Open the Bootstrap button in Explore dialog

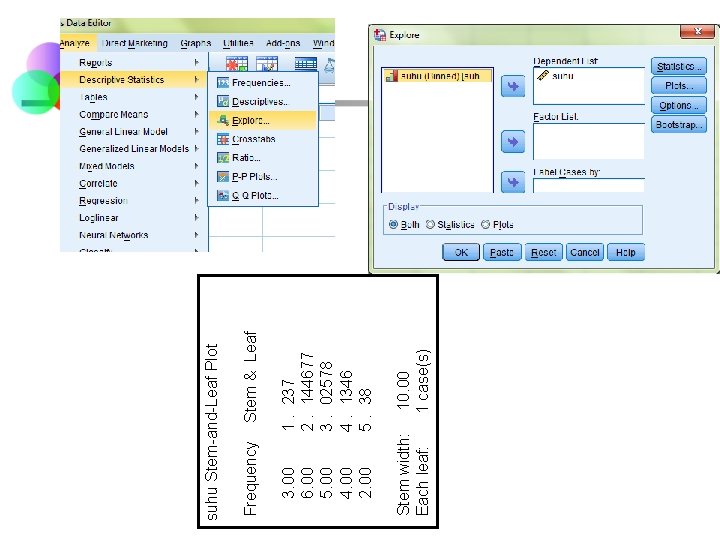pos(679,124)
